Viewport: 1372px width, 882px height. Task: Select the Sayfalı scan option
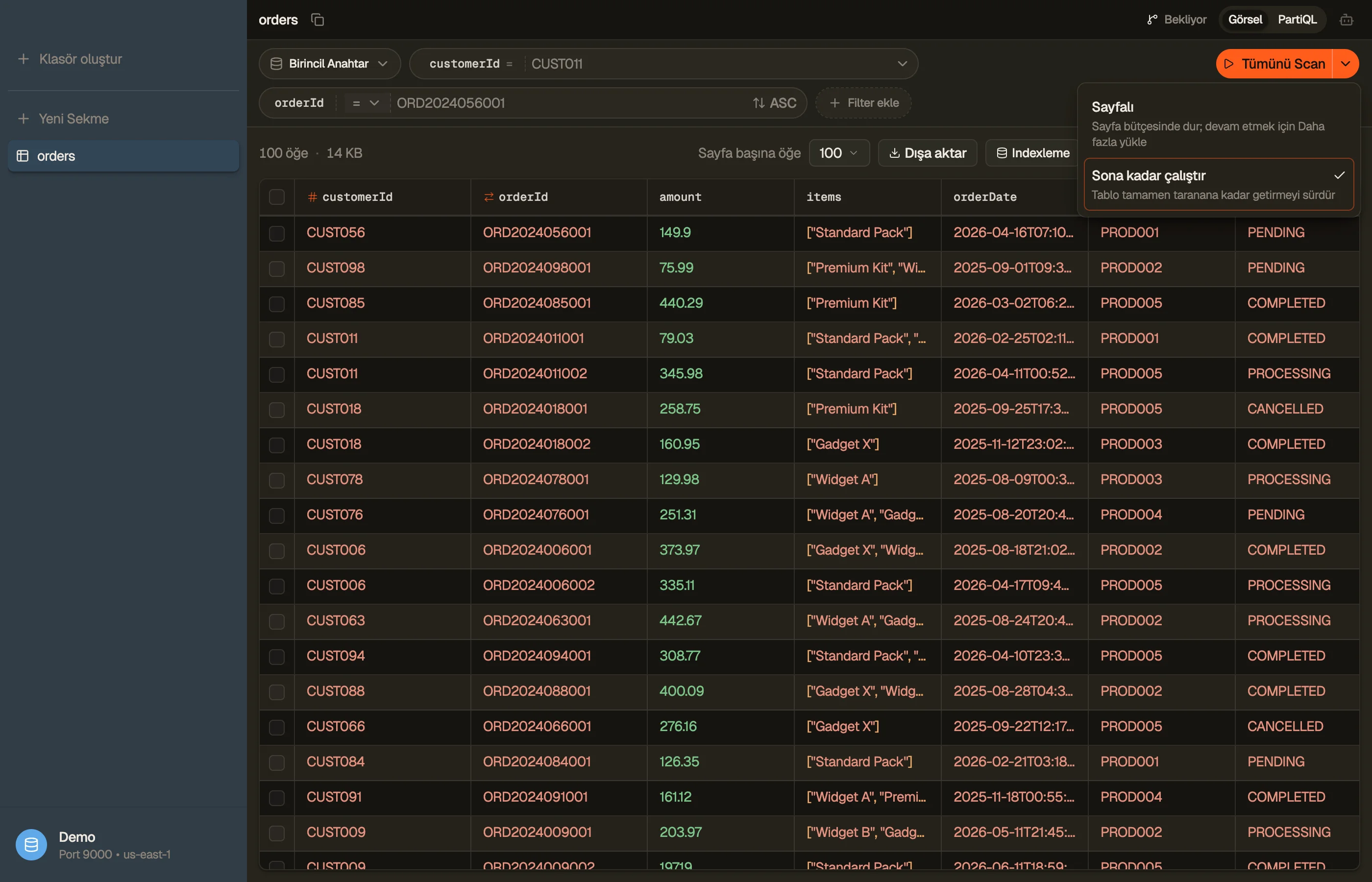1218,123
